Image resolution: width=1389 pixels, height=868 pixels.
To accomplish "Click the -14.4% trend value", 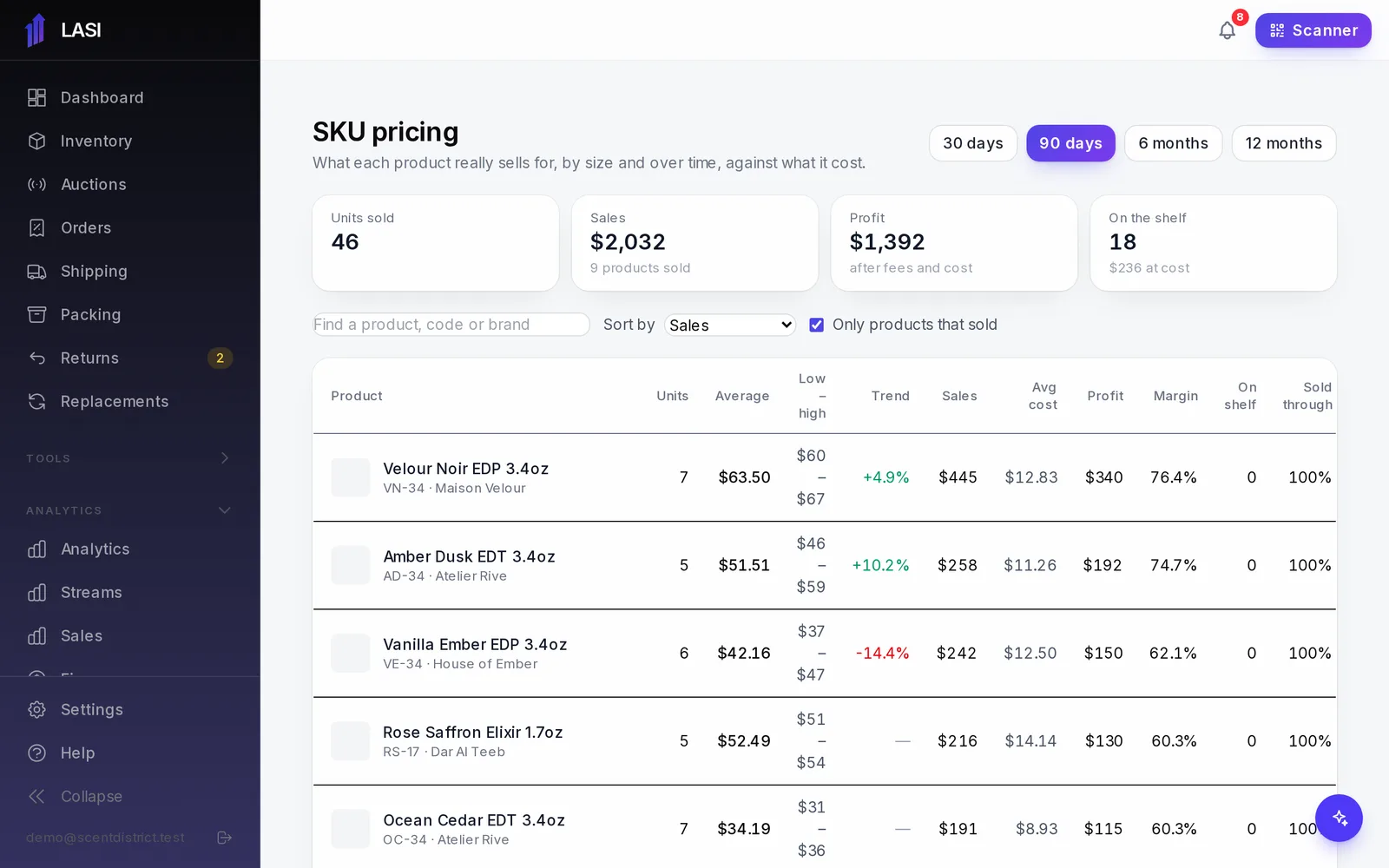I will 882,653.
